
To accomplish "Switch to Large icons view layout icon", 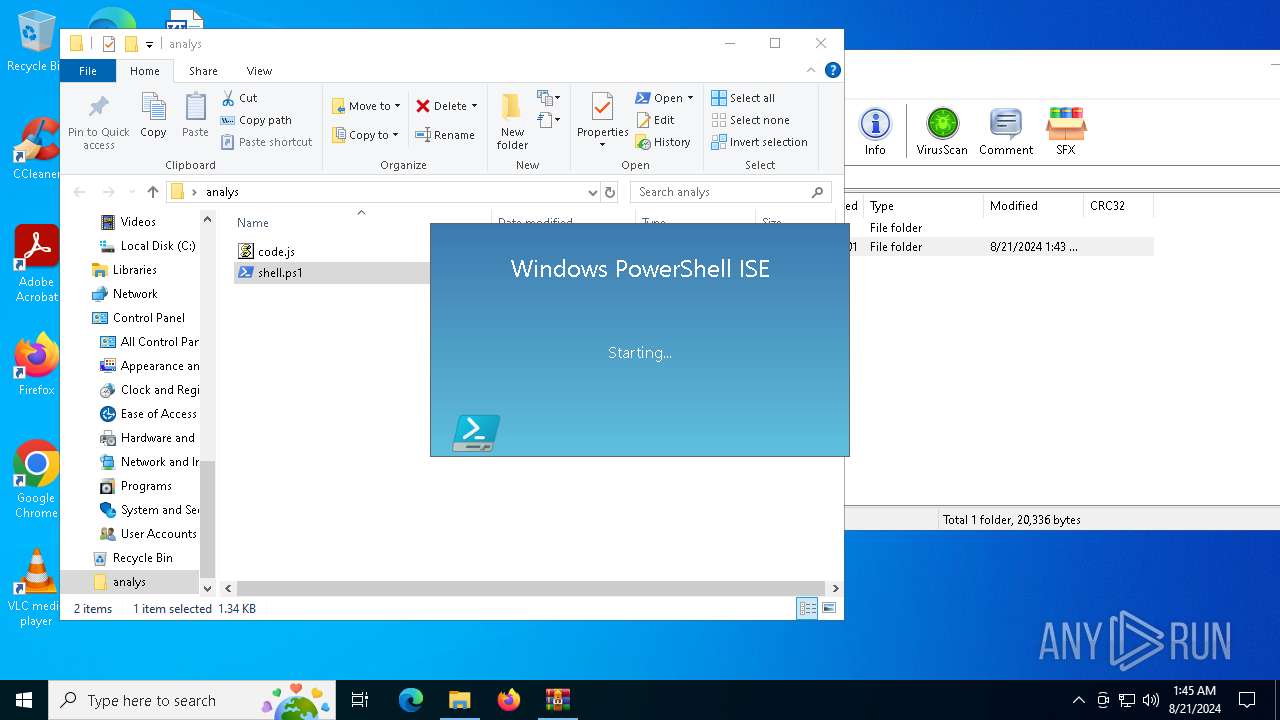I will pyautogui.click(x=828, y=608).
